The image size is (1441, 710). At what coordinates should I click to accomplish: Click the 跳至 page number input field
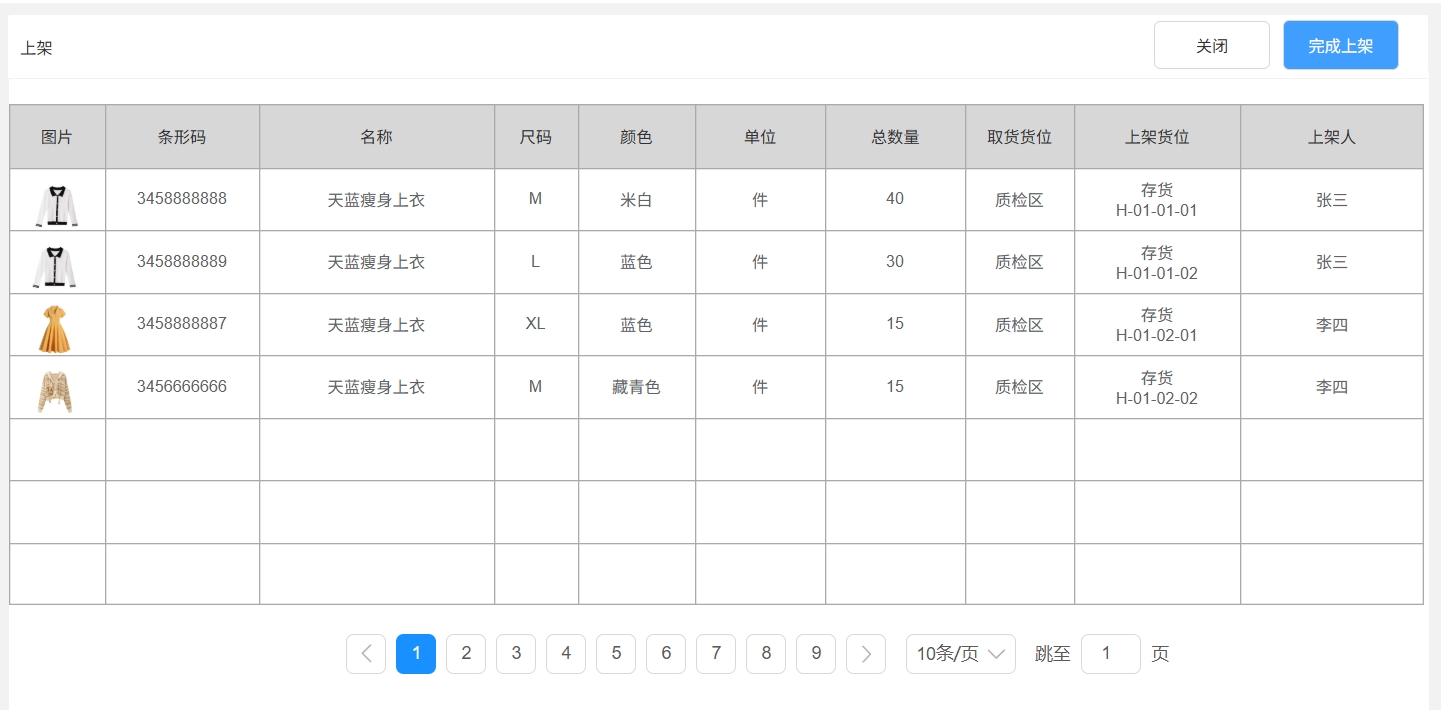click(1111, 654)
